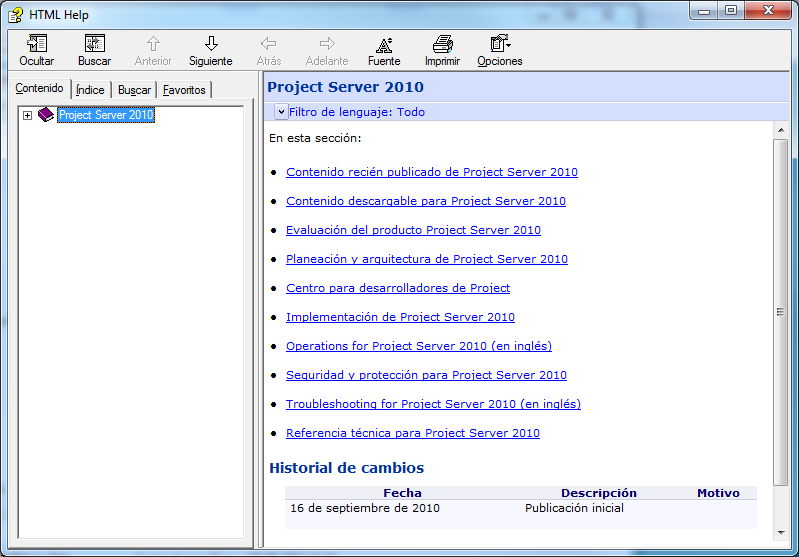799x557 pixels.
Task: Open Planeación y arquitectura link
Action: click(427, 259)
